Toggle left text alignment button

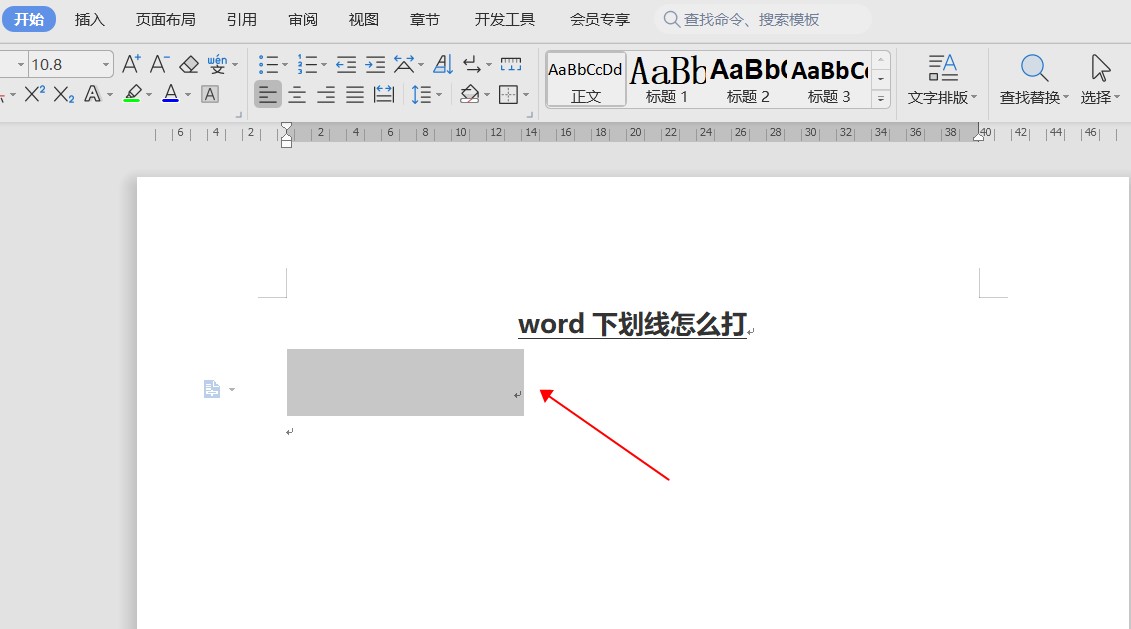pos(267,95)
